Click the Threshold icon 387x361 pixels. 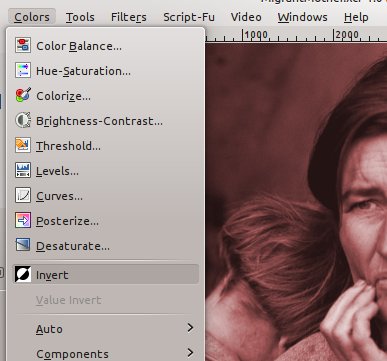point(23,145)
